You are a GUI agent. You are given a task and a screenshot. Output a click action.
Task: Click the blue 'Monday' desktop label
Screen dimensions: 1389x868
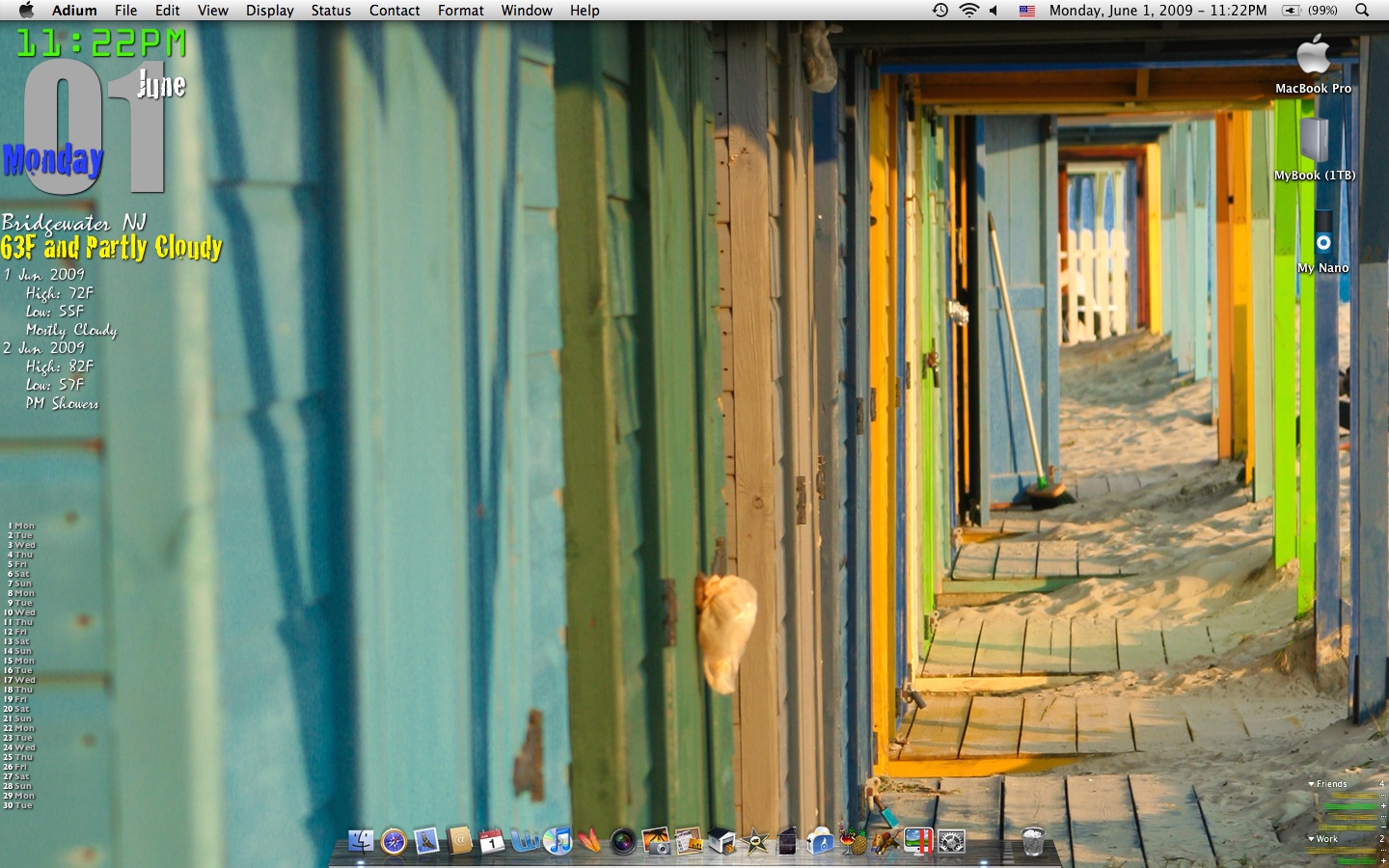click(53, 160)
